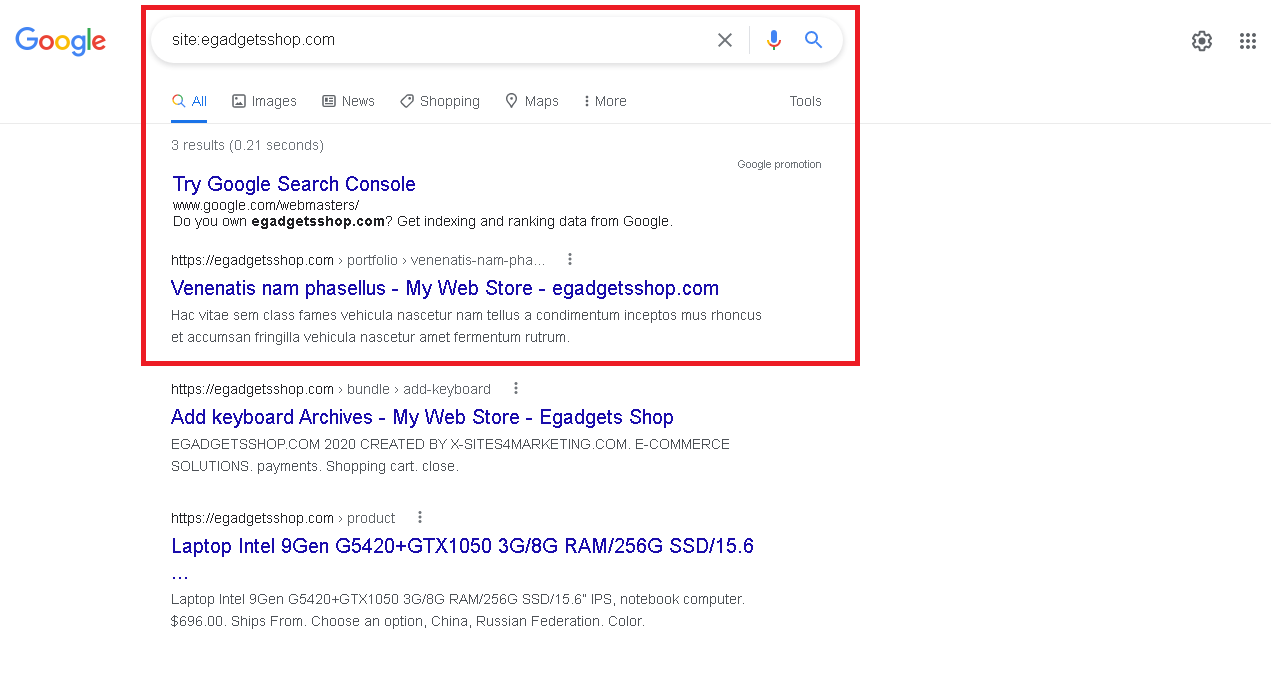Viewport: 1271px width, 679px height.
Task: Switch to the News tab
Action: 348,101
